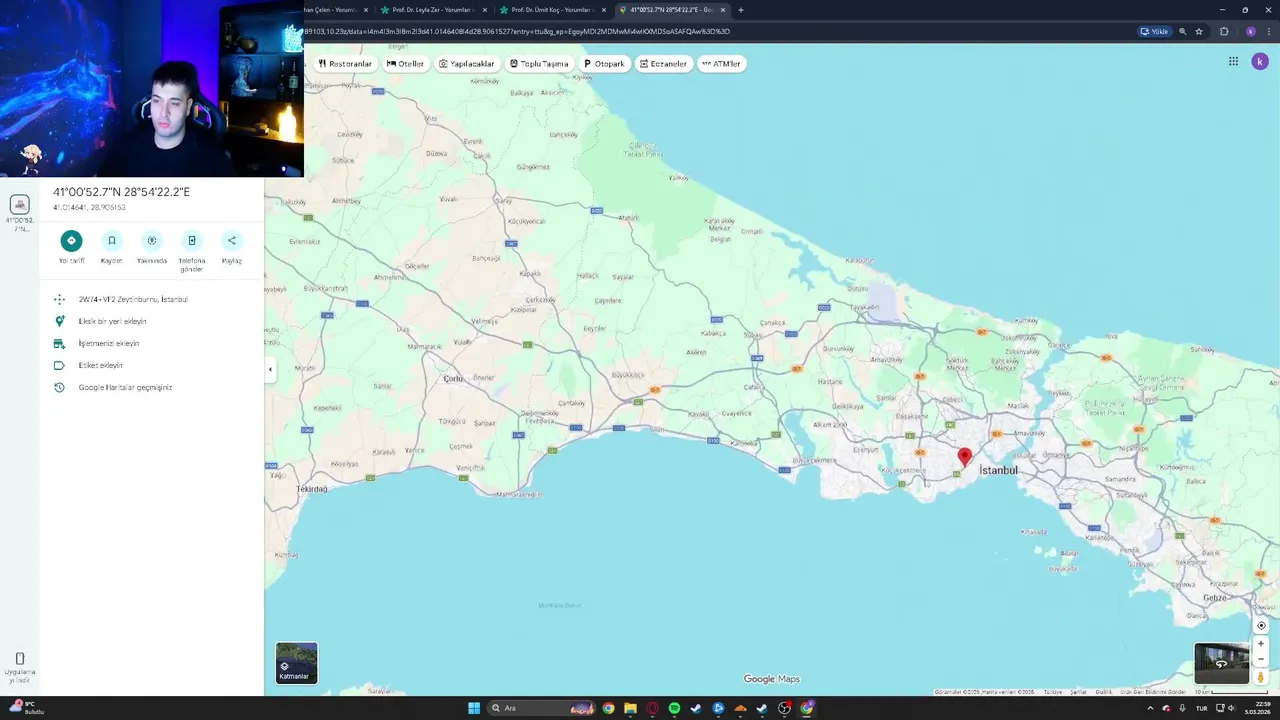Select the ATM'ler filter chip

721,63
